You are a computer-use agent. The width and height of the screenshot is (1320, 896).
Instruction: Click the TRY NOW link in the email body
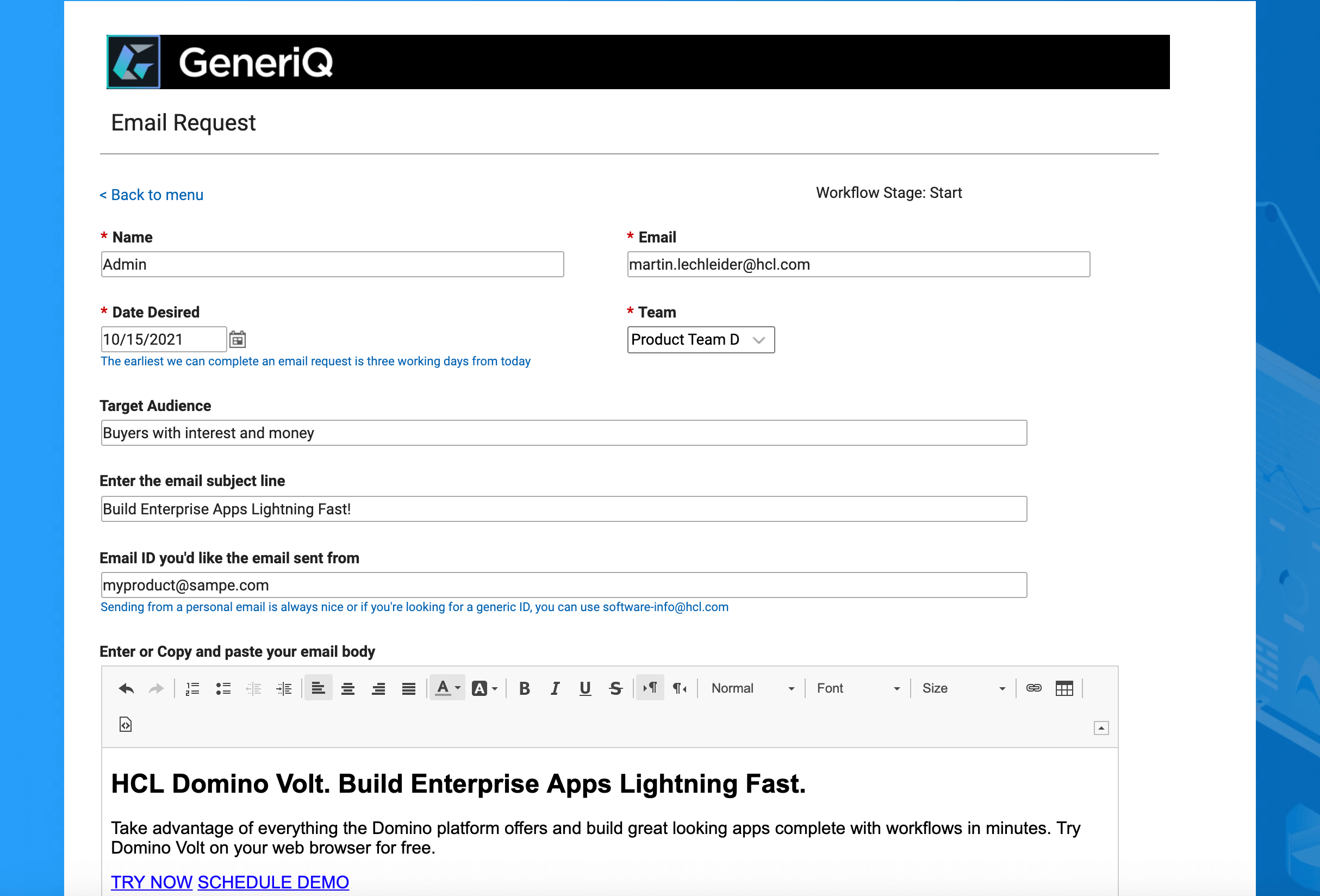152,882
